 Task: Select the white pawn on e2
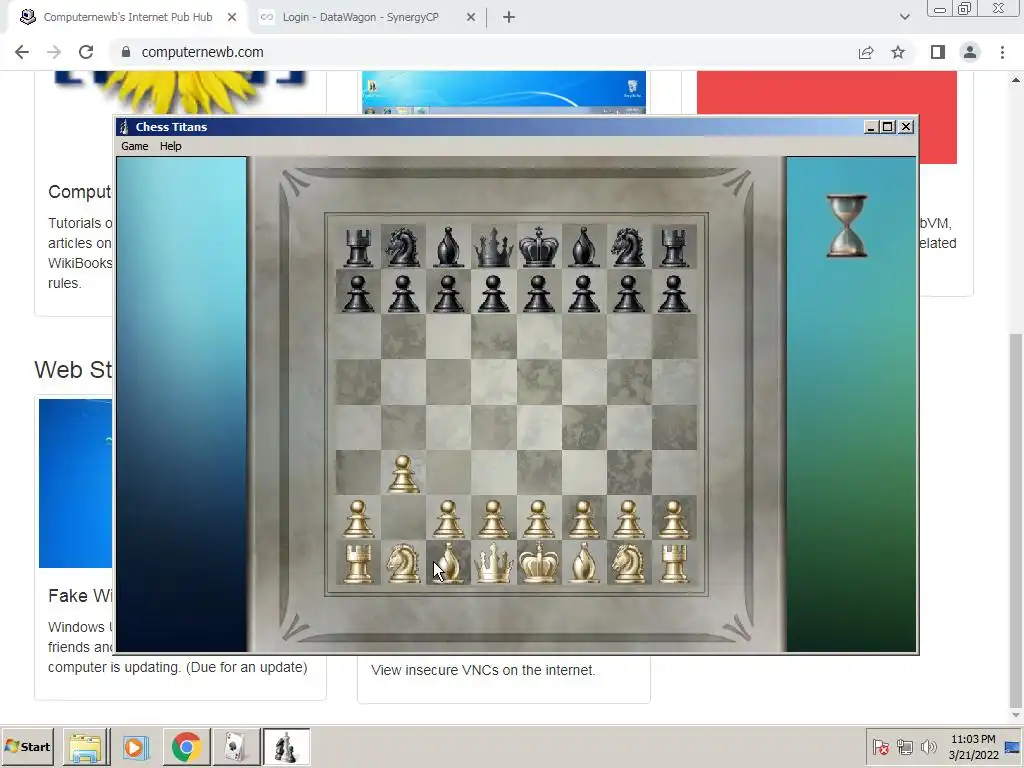click(x=538, y=519)
